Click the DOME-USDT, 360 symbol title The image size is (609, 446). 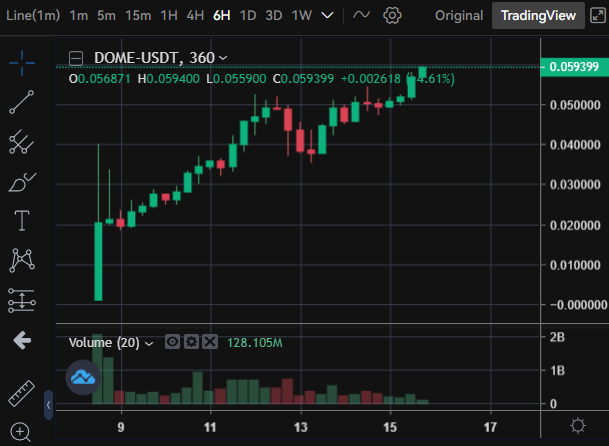[x=154, y=58]
